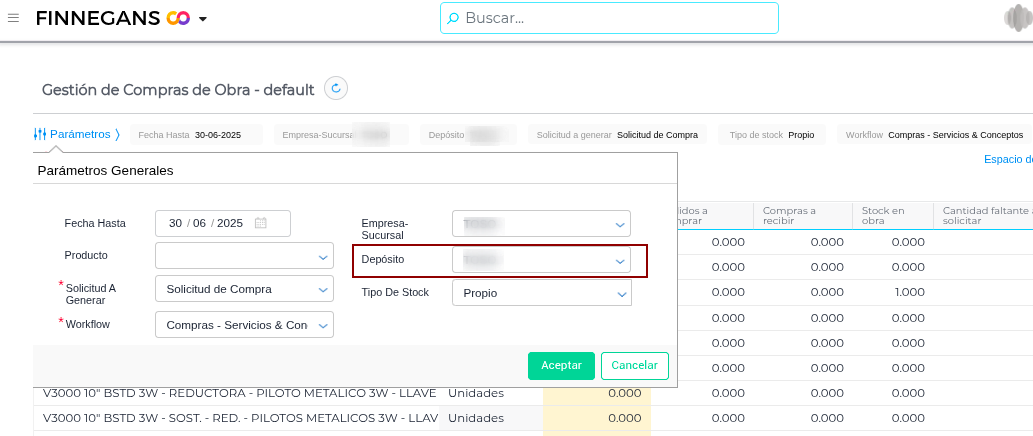The image size is (1033, 436).
Task: Open the user avatar in top corner
Action: pos(1018,18)
